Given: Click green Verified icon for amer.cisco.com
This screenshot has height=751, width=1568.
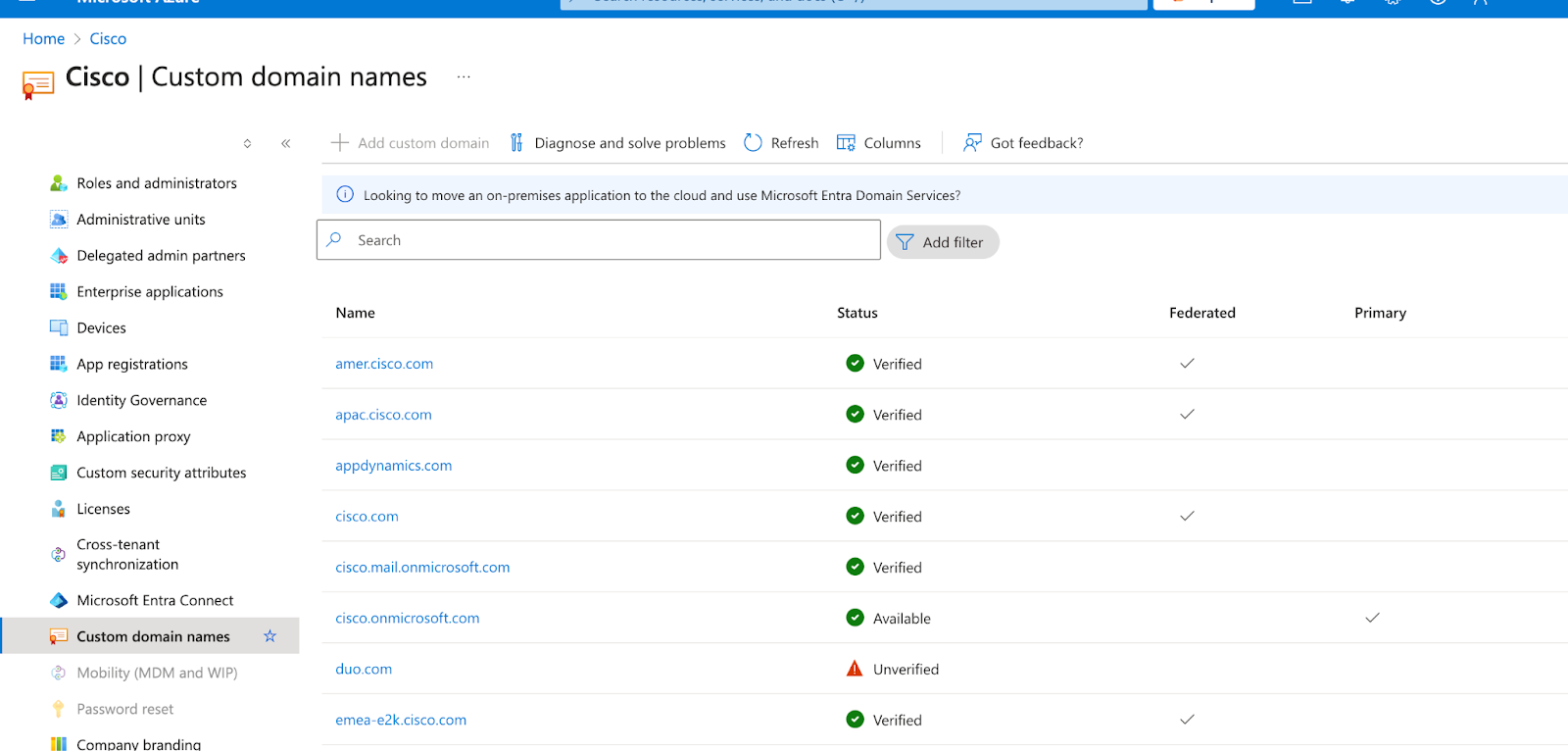Looking at the screenshot, I should point(855,363).
